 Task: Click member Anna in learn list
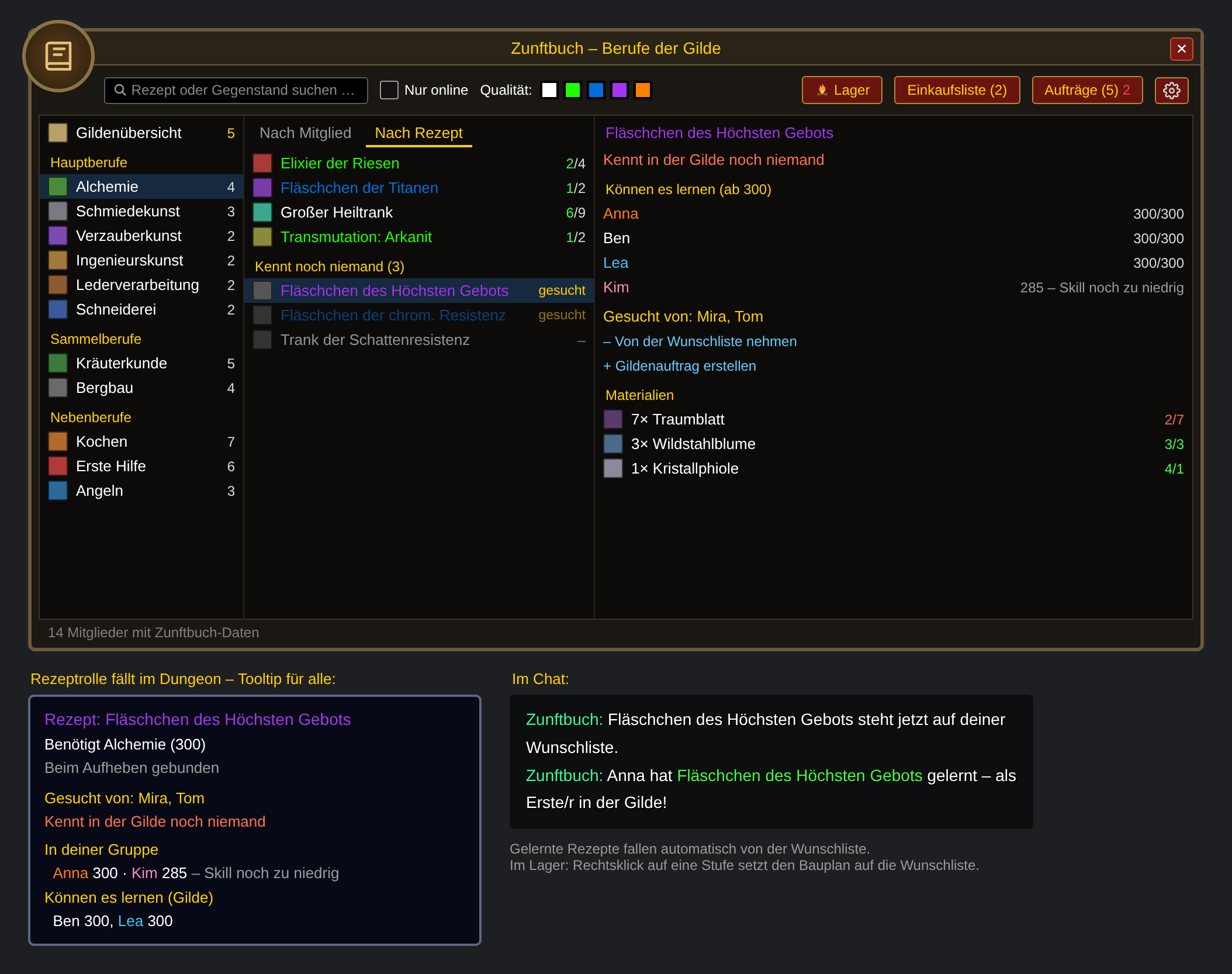894,213
